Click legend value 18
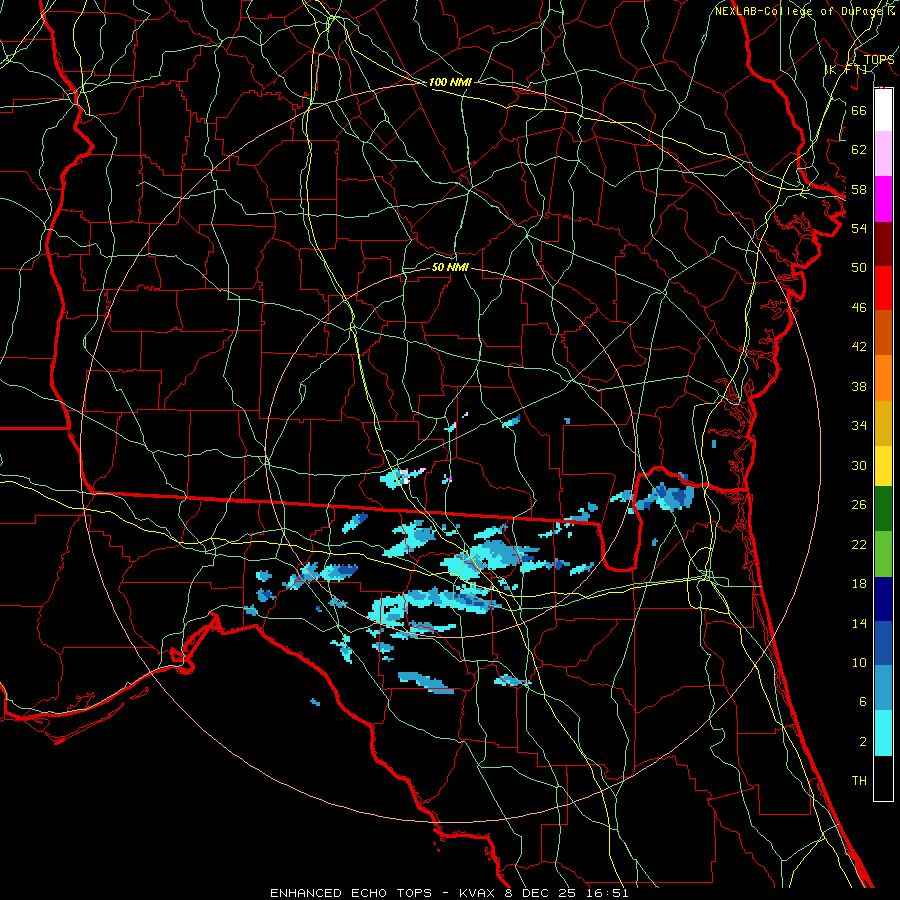900x900 pixels. click(859, 584)
